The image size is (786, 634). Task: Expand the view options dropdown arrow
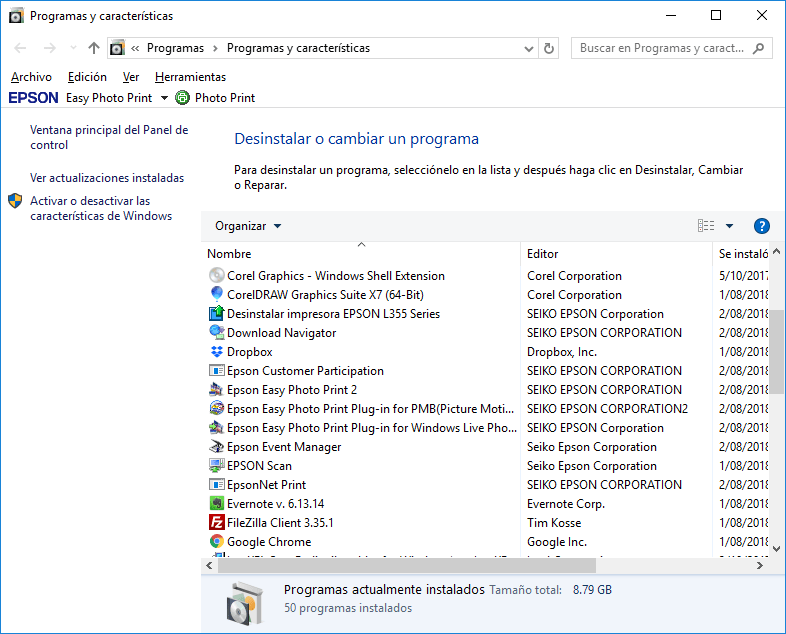pos(729,226)
